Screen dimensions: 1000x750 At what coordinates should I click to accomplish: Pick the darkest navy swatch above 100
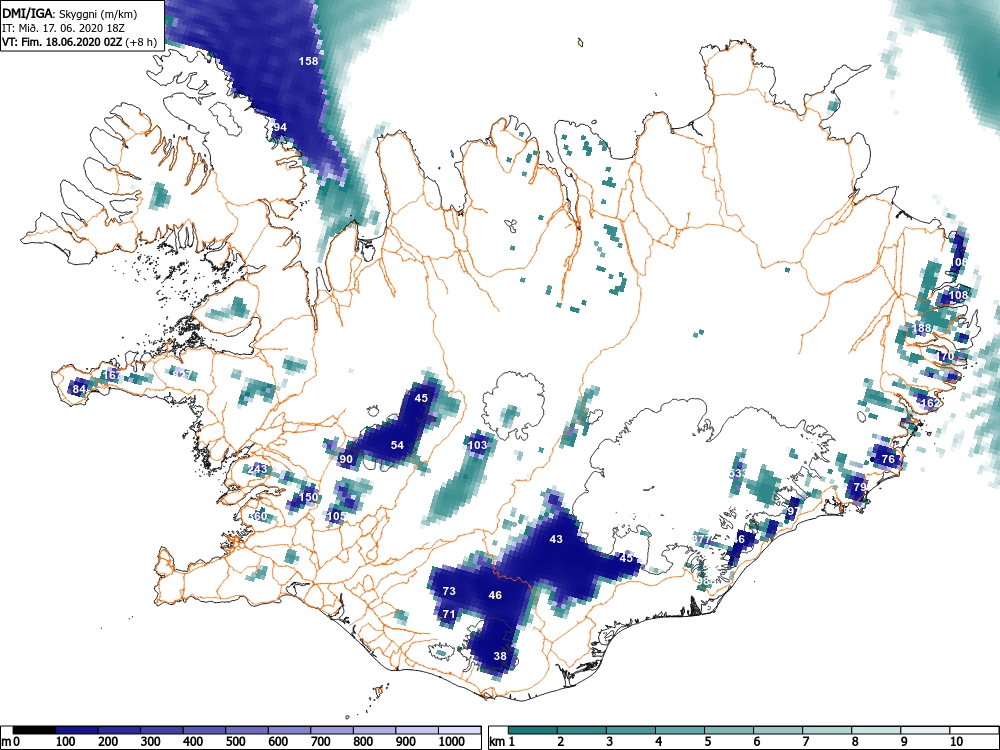pos(77,730)
